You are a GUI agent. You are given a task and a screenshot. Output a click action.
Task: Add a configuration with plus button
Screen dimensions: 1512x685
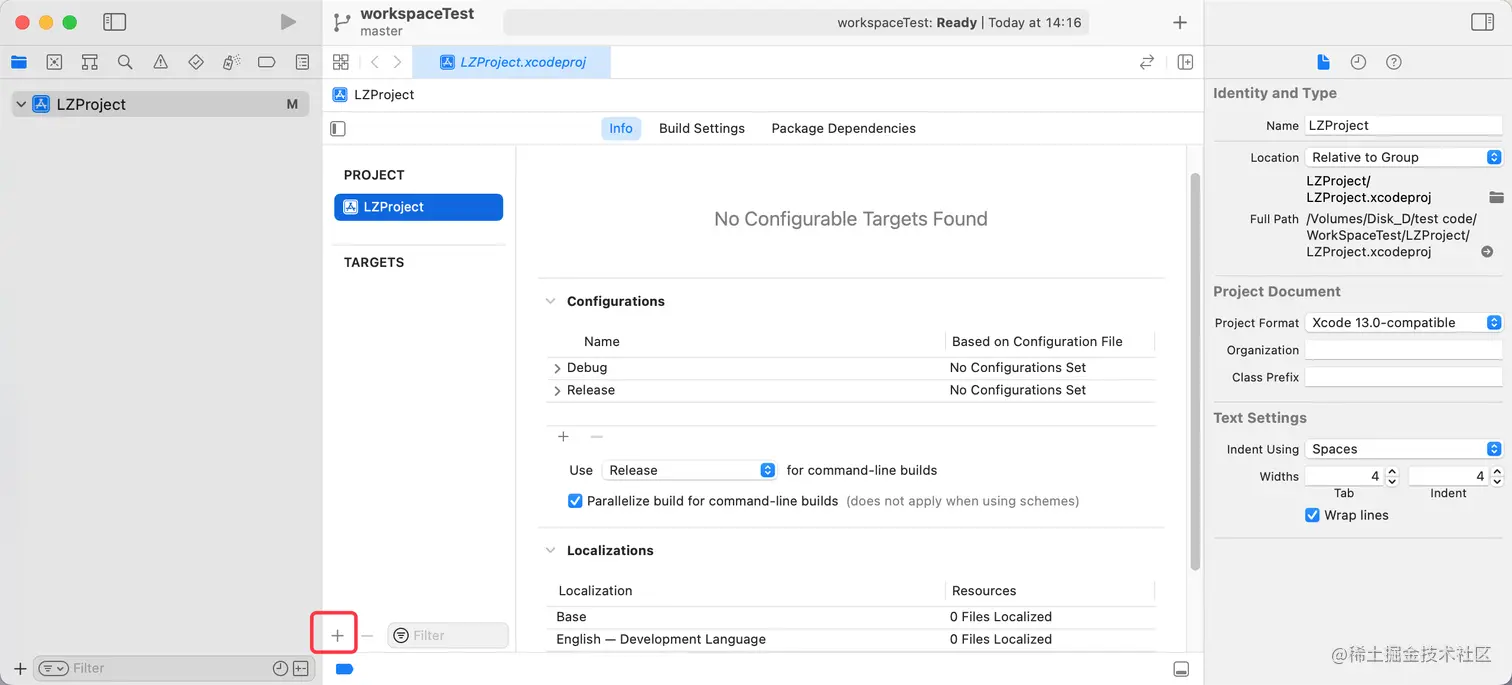pos(563,437)
